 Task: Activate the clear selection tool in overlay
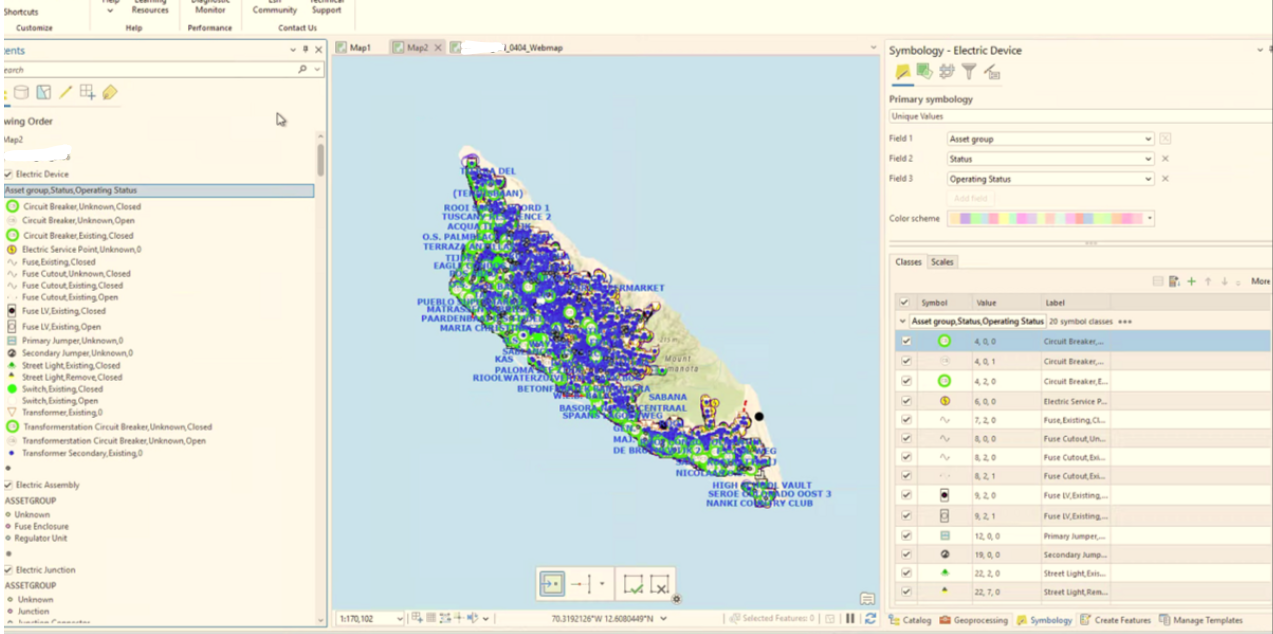point(658,584)
